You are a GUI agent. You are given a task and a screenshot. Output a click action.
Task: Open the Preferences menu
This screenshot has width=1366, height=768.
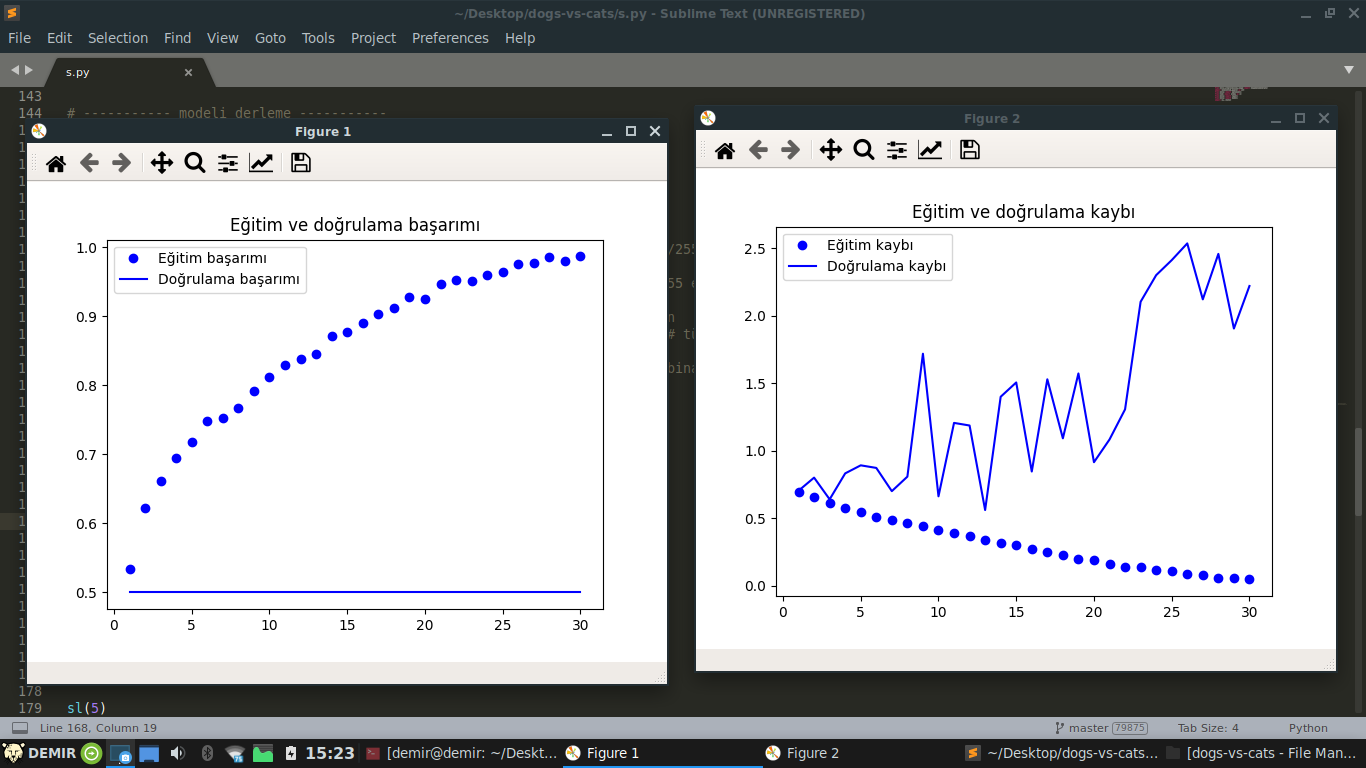pos(450,38)
